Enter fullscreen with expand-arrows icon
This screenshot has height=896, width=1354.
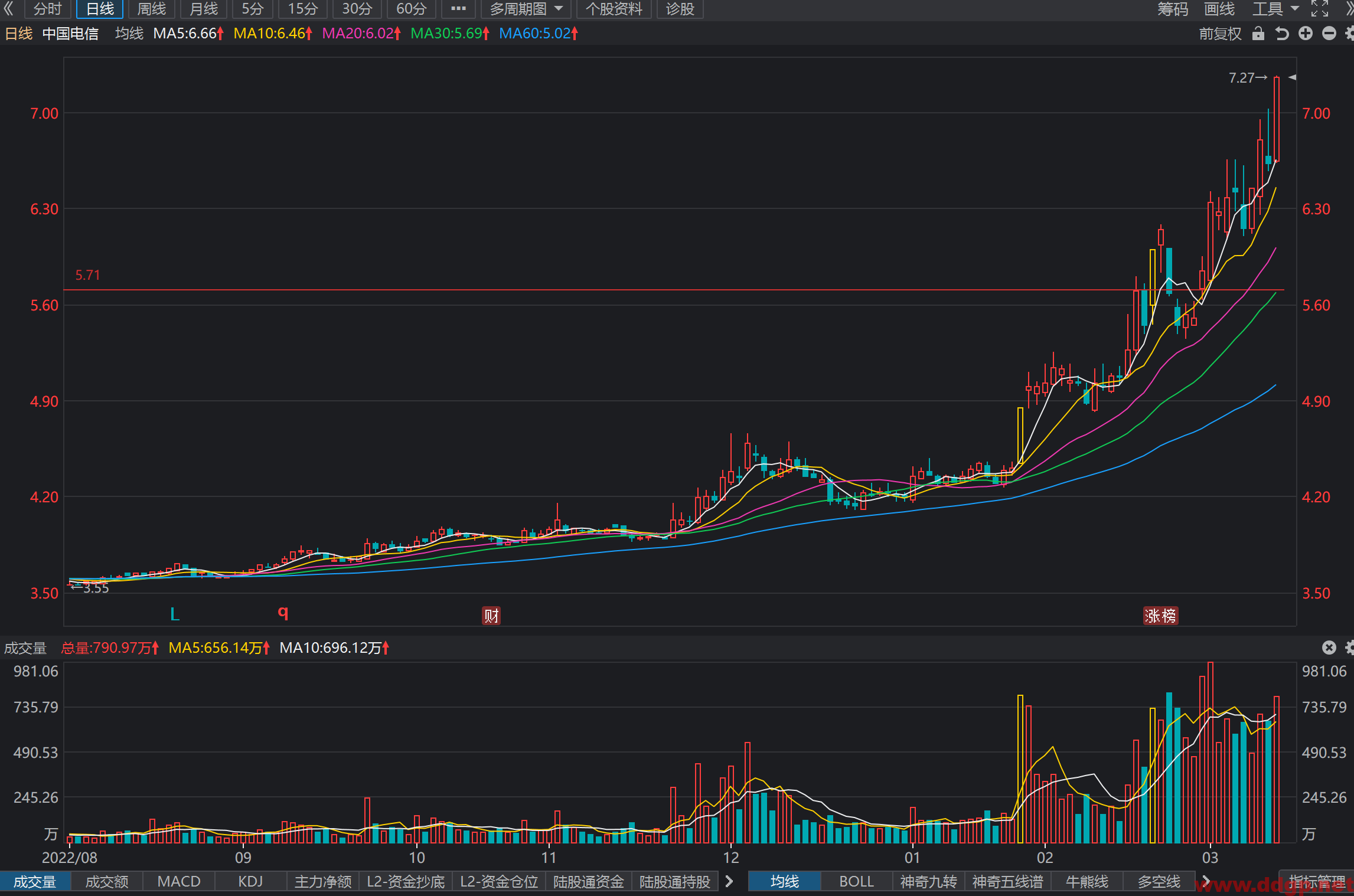1320,8
